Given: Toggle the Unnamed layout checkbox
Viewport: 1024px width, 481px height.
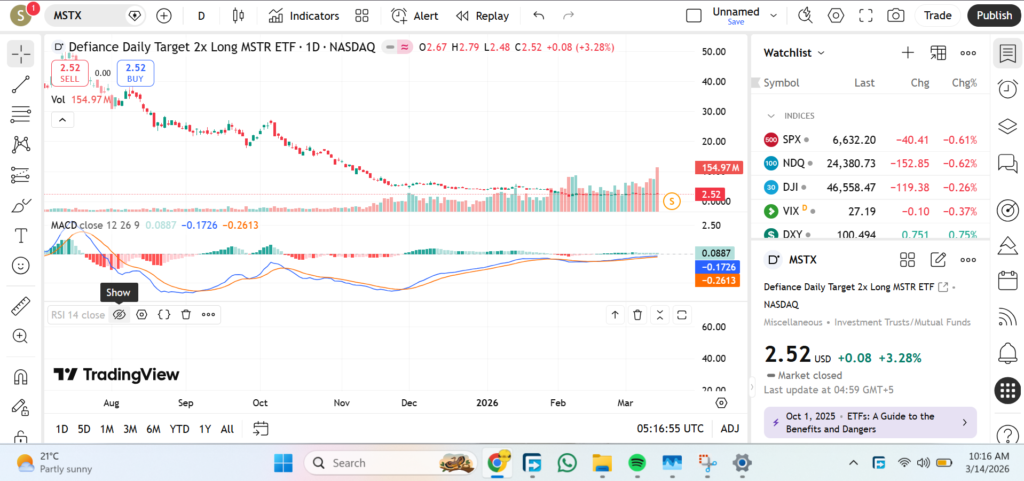Looking at the screenshot, I should (x=693, y=16).
